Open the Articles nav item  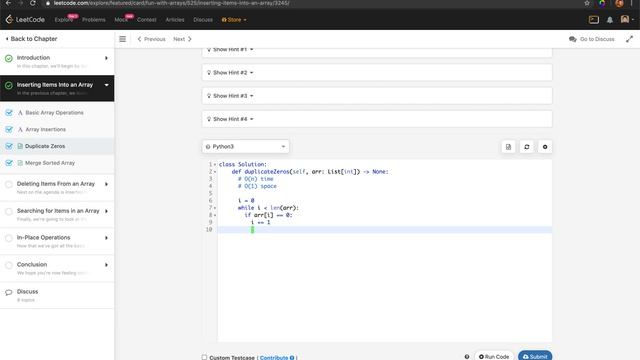click(175, 20)
